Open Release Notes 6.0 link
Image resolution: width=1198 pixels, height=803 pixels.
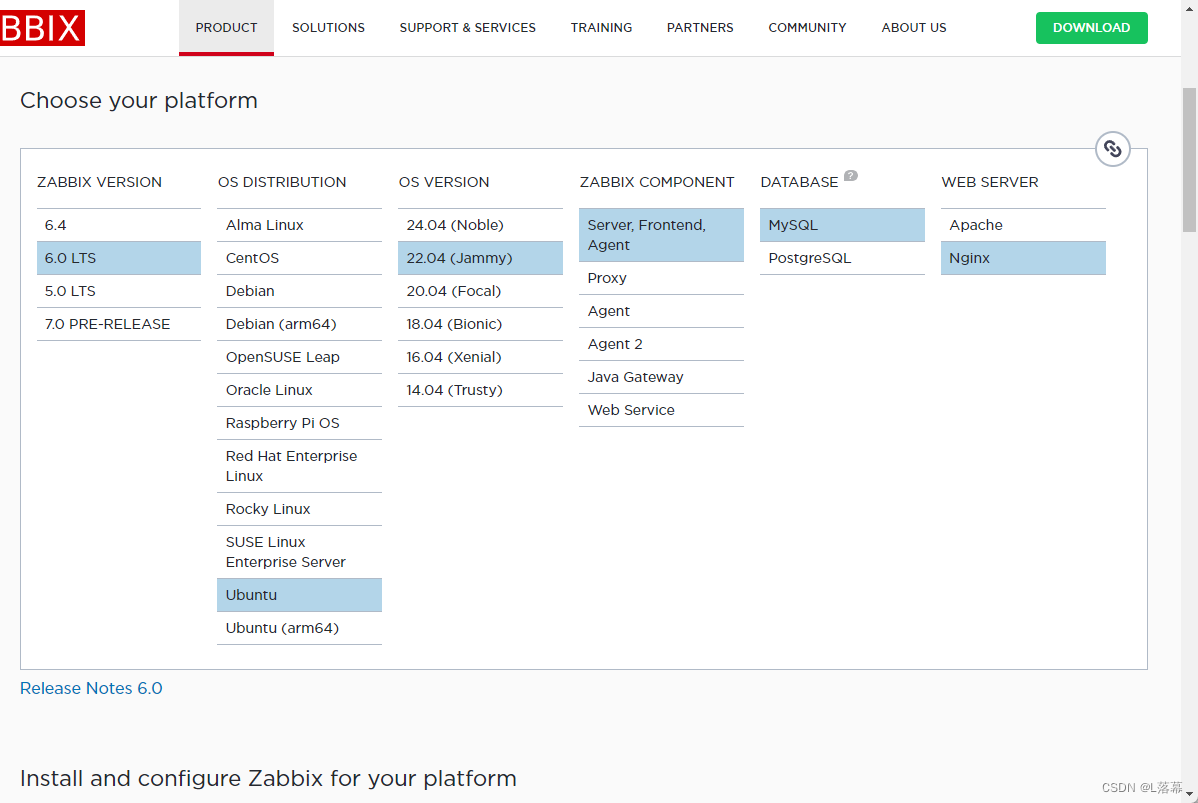pyautogui.click(x=91, y=688)
